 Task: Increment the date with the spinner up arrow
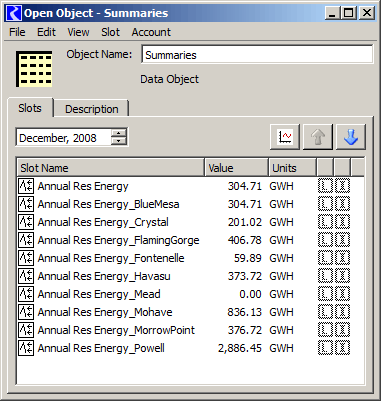coord(119,133)
